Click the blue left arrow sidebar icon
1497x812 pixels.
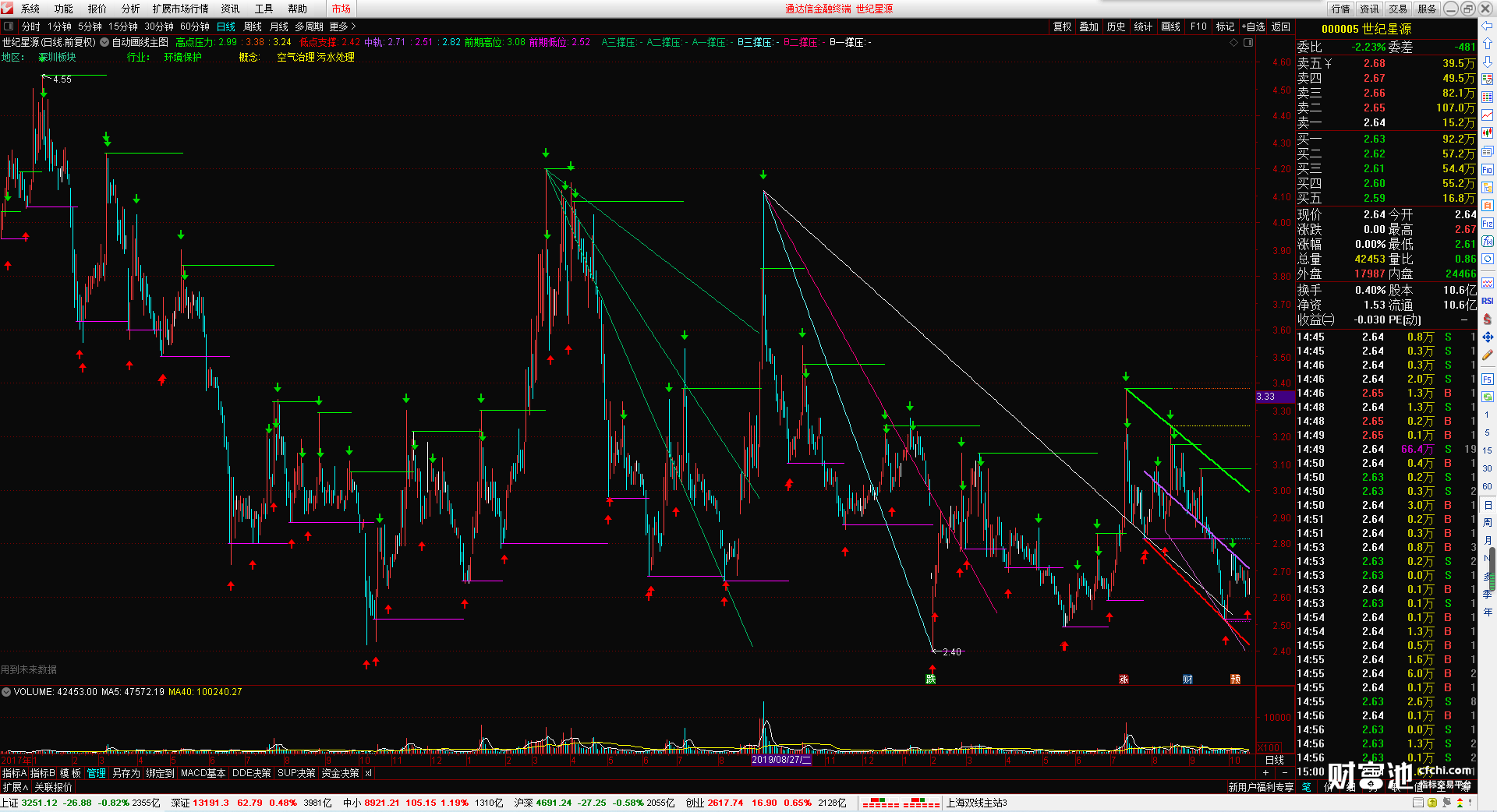tap(1488, 26)
